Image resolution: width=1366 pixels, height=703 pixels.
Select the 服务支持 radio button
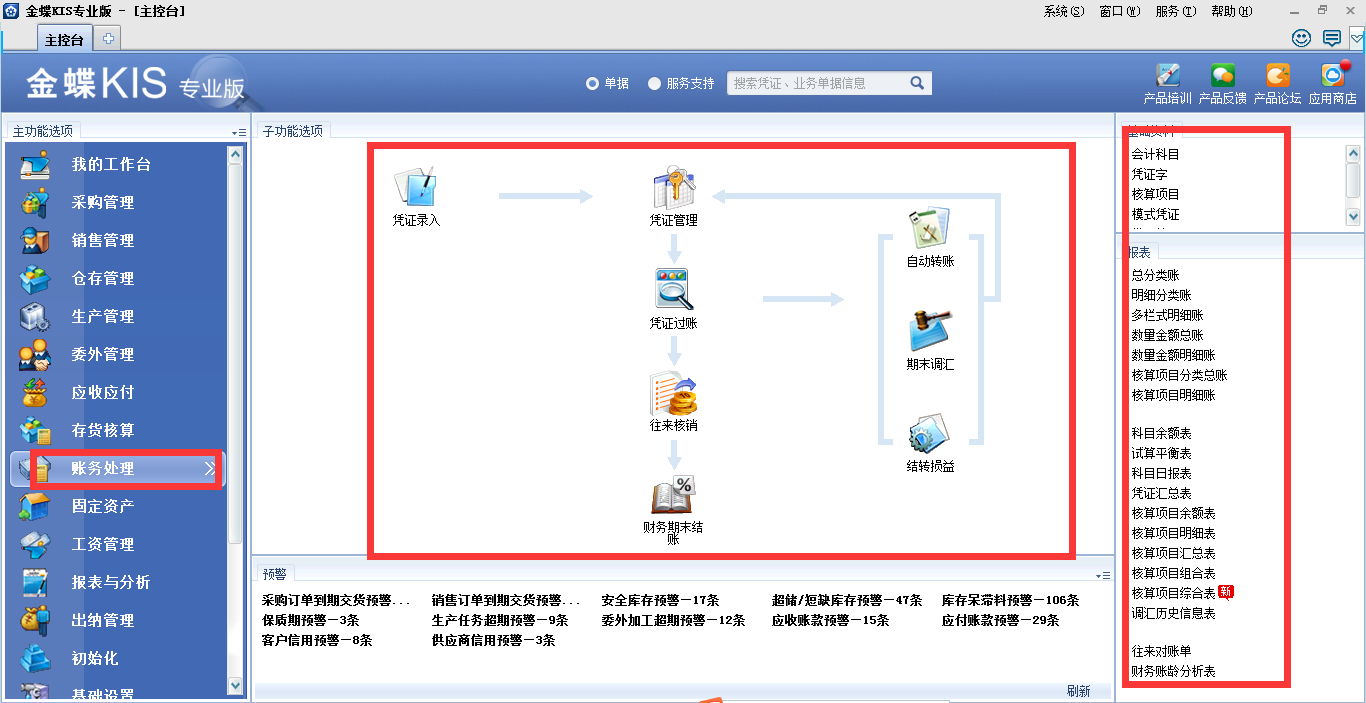click(x=655, y=84)
